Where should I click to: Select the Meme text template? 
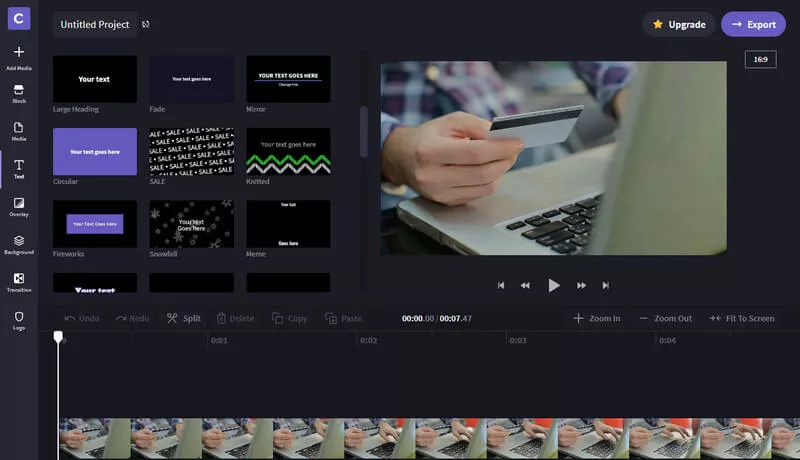[288, 224]
